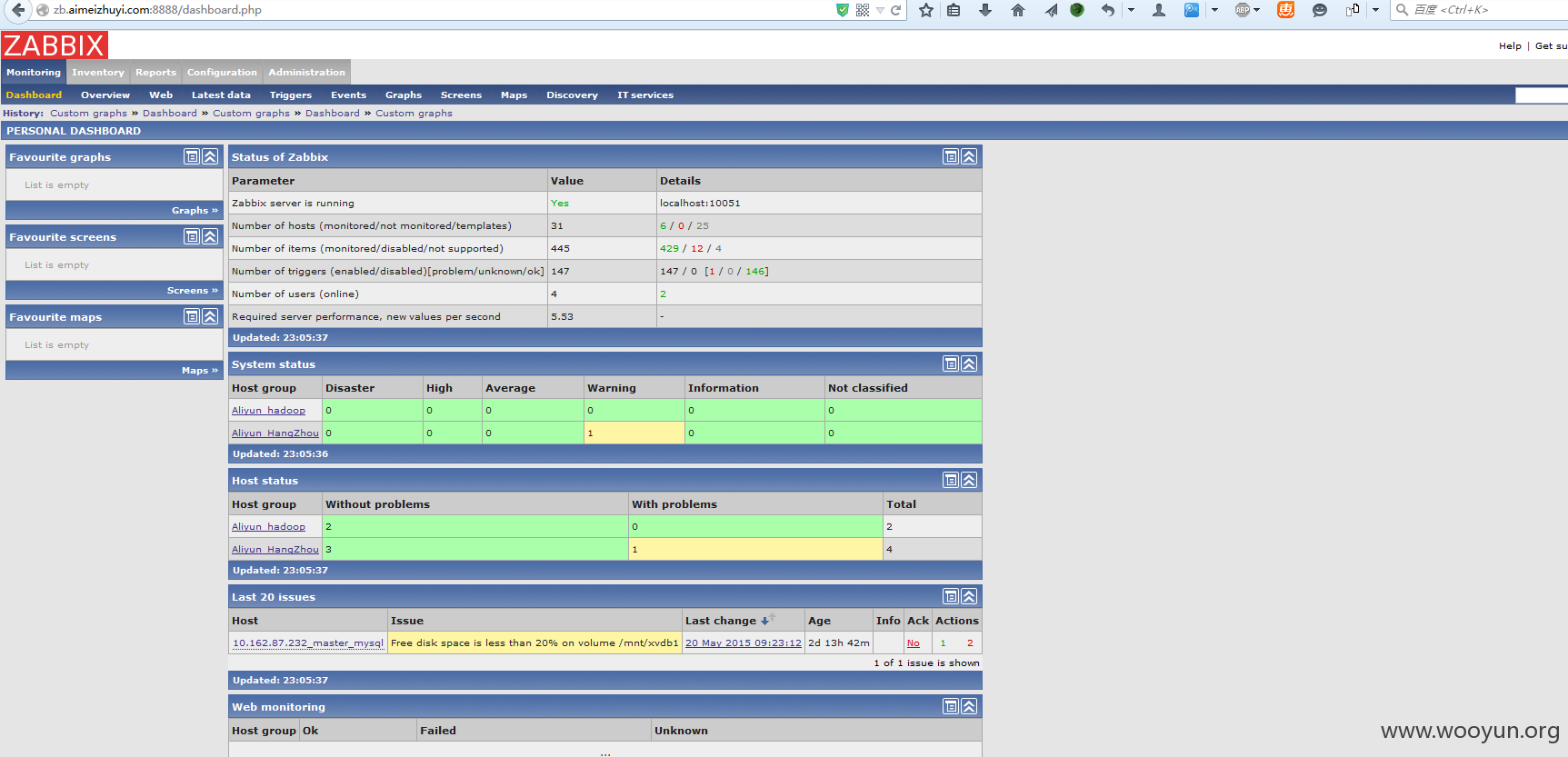Screen dimensions: 1568x757
Task: Open Favourite screens widget menu icon
Action: pyautogui.click(x=192, y=236)
